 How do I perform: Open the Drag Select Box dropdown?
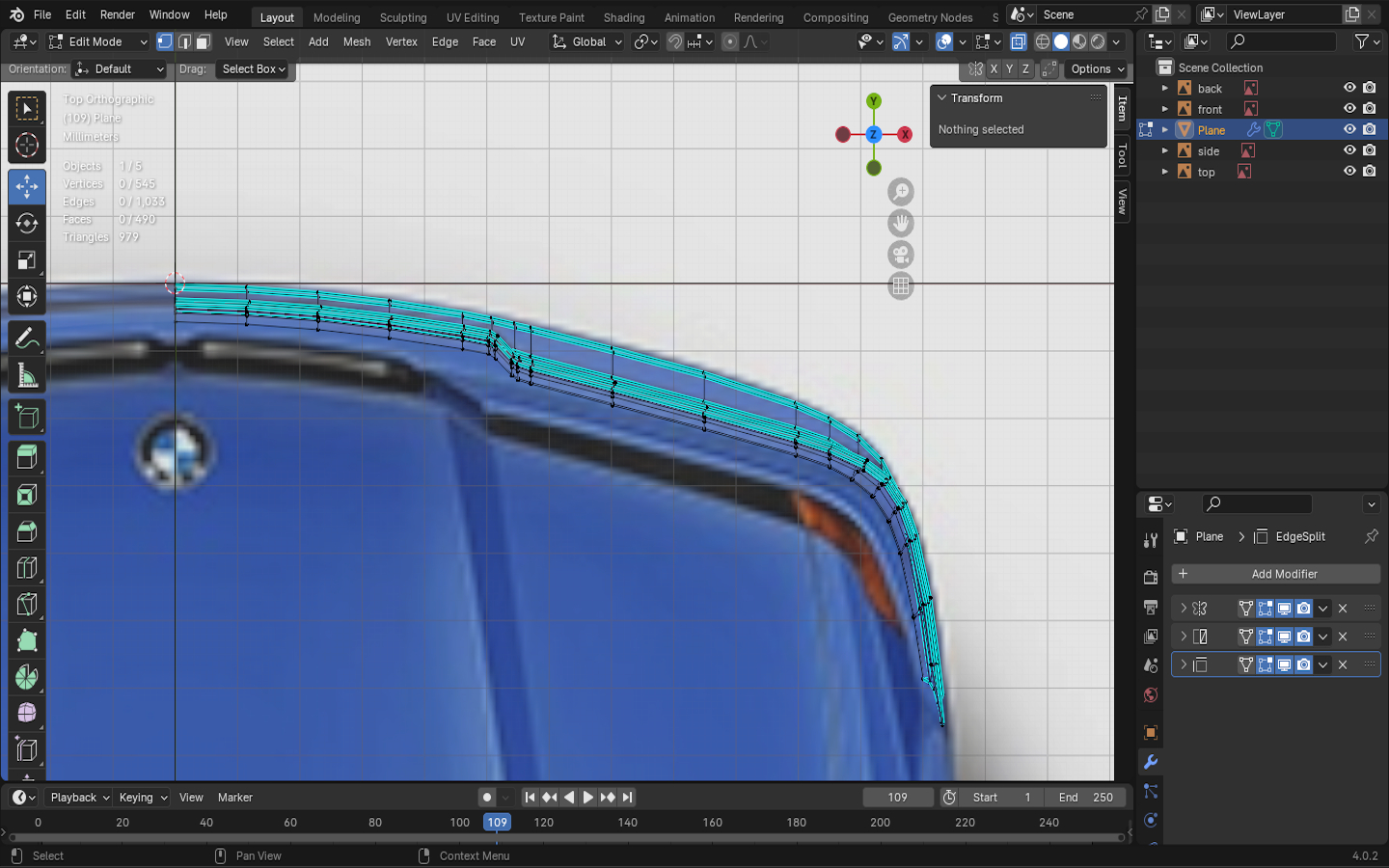(254, 69)
